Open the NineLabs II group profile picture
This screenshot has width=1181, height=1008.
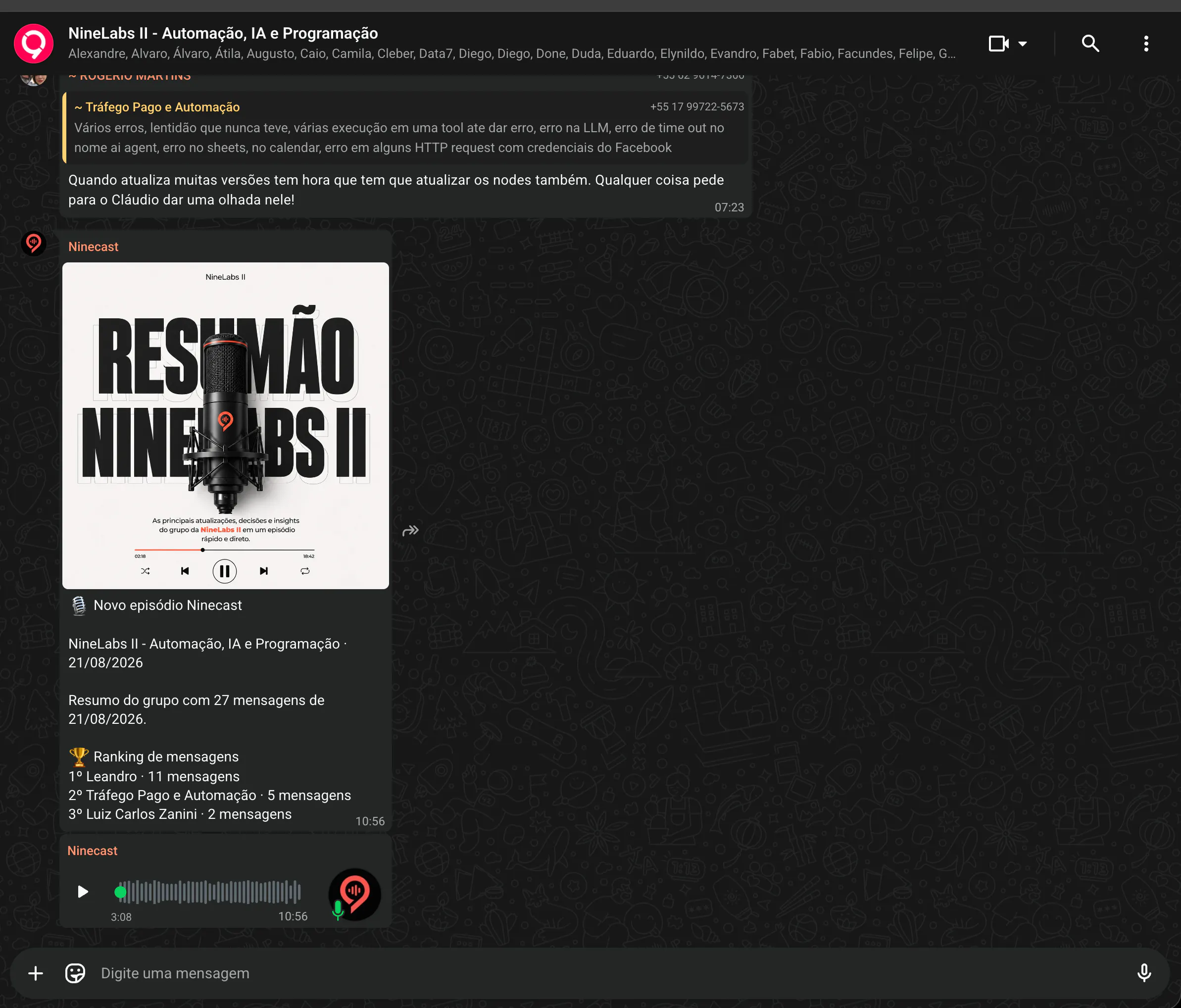[34, 44]
